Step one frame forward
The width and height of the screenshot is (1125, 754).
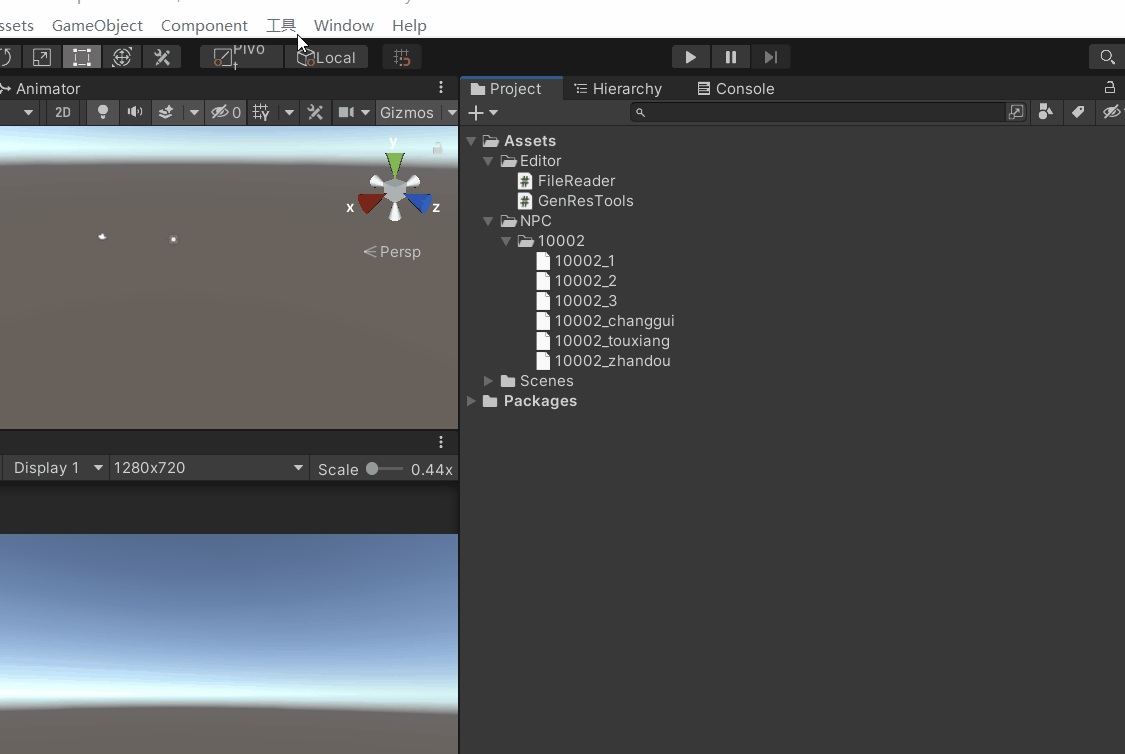coord(771,57)
